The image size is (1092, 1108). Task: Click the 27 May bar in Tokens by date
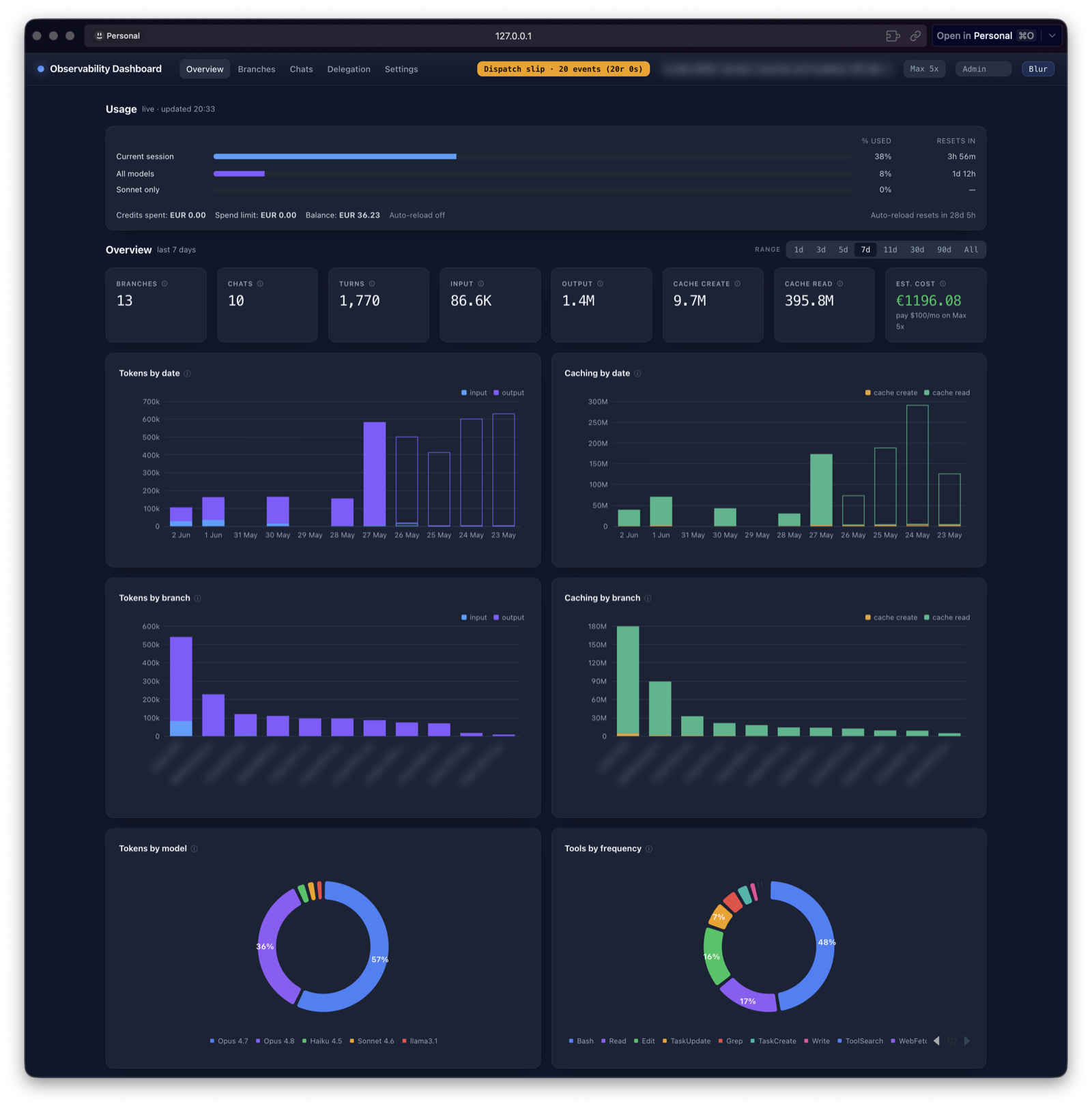375,474
